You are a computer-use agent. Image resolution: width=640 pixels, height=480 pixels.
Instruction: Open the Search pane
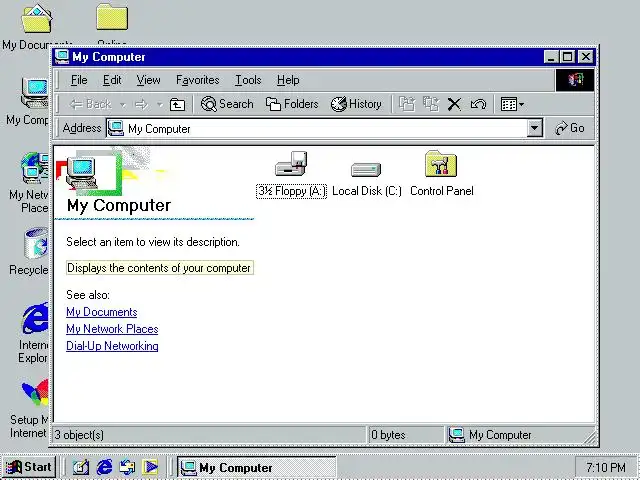tap(227, 104)
